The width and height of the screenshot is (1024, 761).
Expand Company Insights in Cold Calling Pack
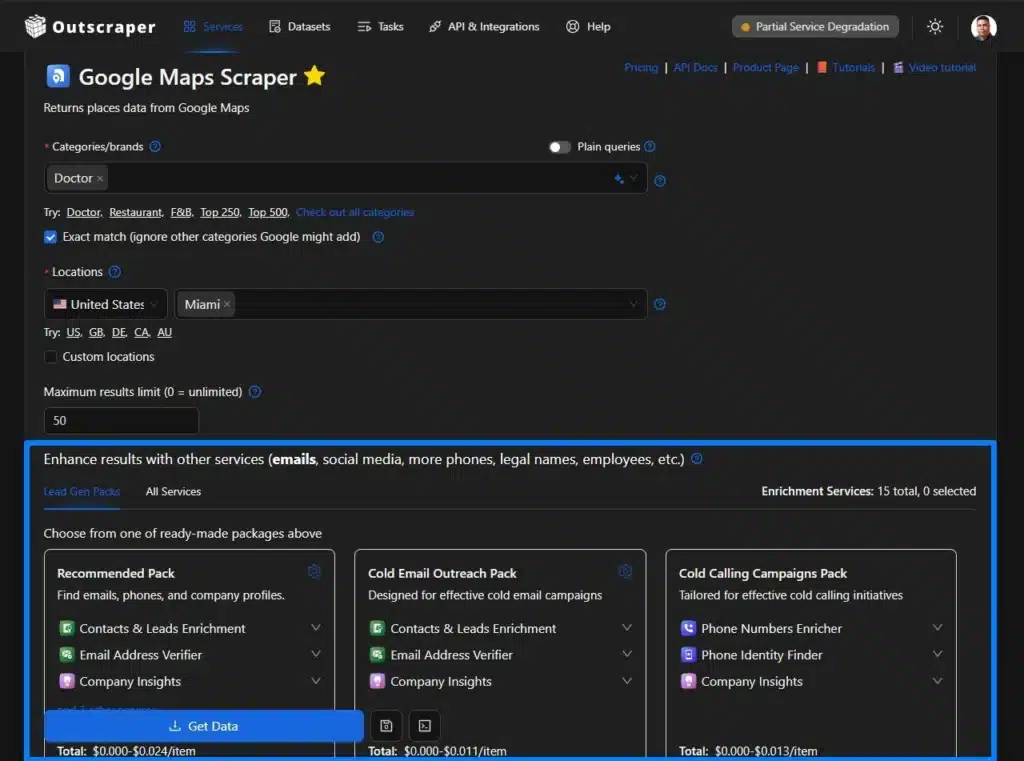[937, 681]
